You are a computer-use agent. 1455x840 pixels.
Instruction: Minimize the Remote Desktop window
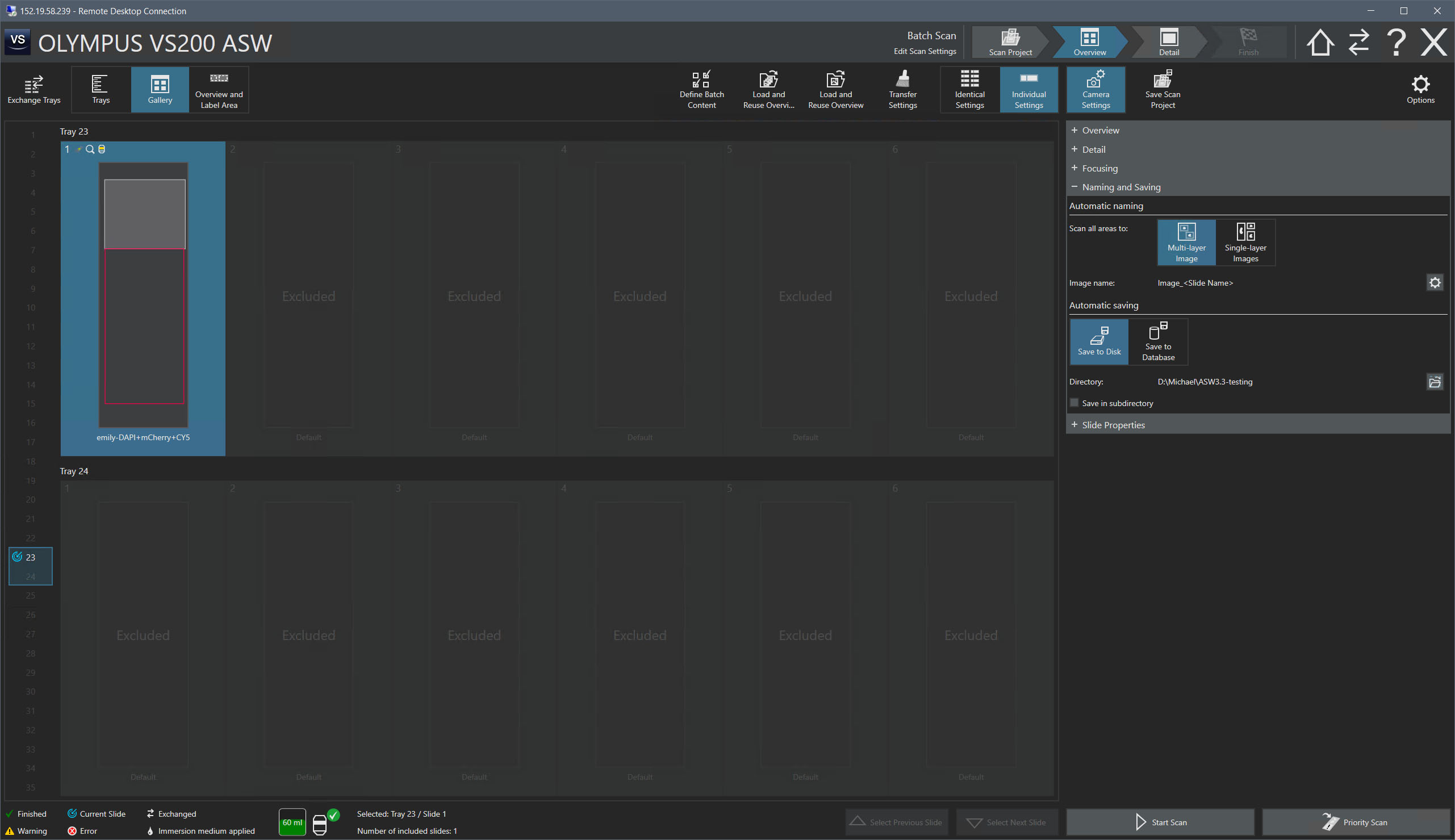pos(1370,11)
